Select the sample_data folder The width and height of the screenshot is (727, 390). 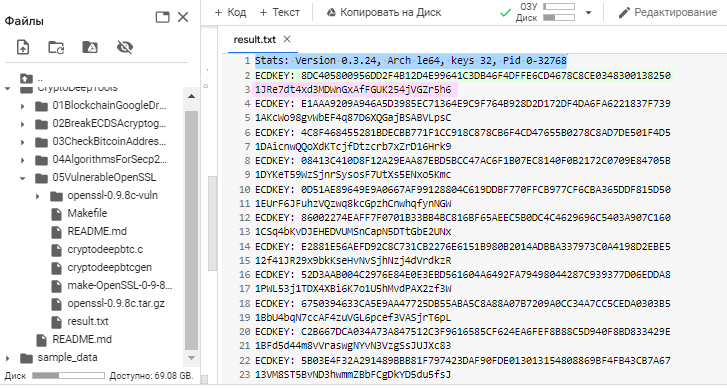coord(59,358)
